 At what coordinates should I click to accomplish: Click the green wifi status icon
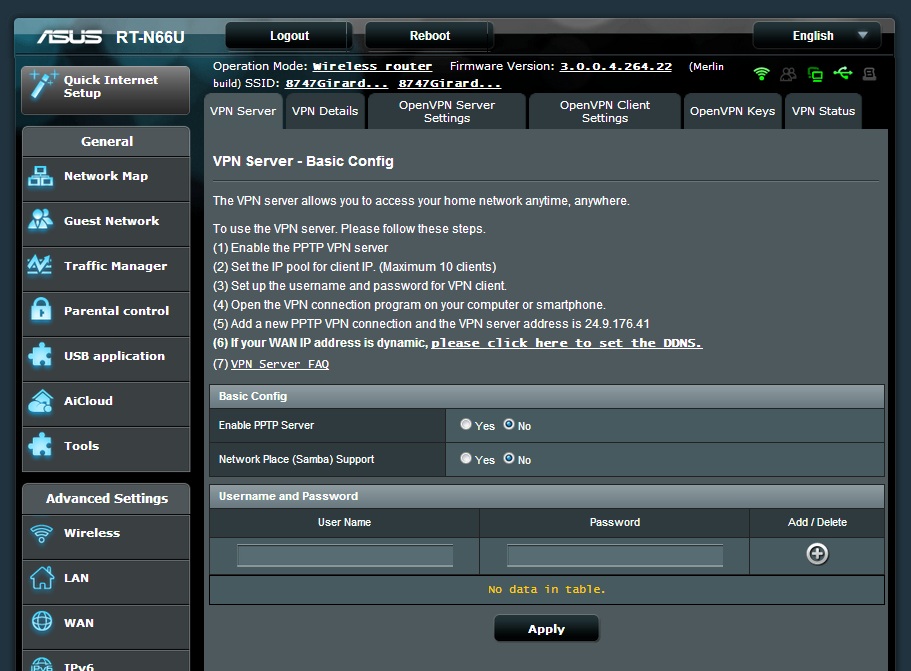[x=761, y=74]
